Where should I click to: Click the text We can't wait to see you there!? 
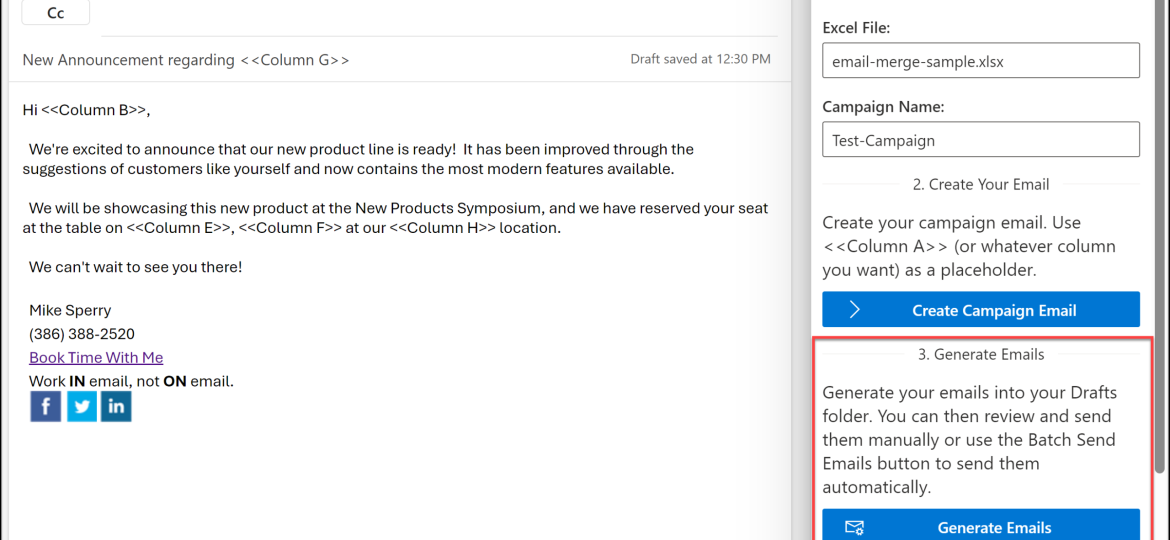136,267
